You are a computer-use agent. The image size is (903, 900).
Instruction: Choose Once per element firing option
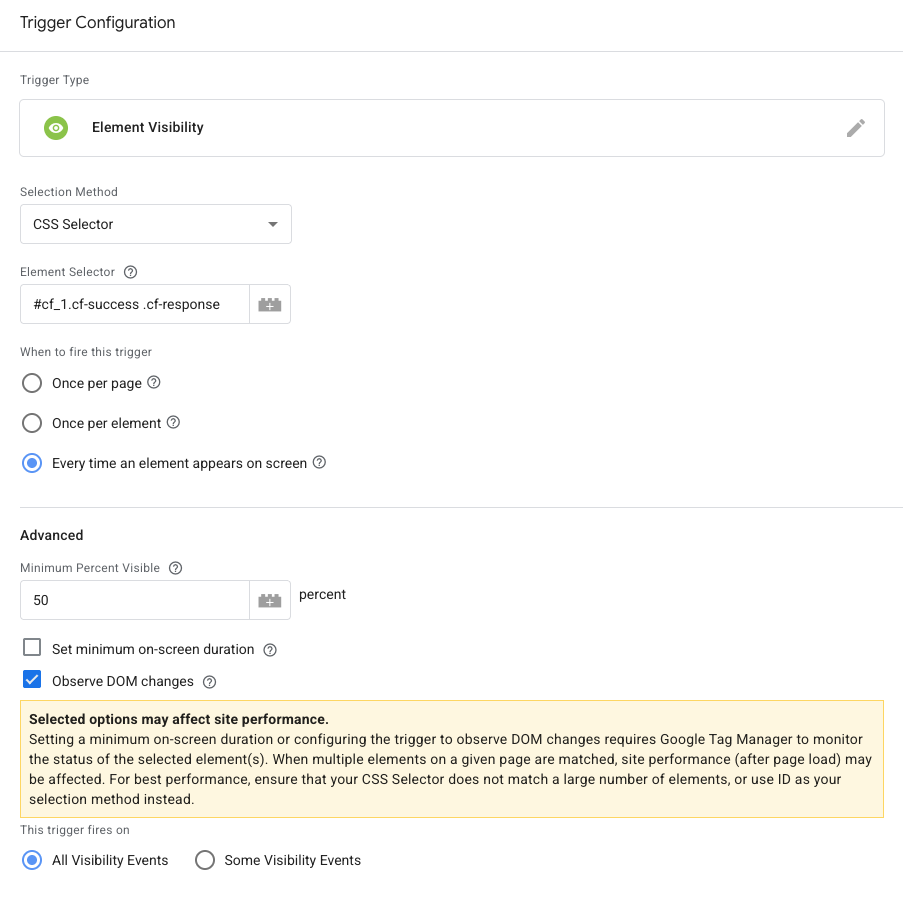point(31,422)
